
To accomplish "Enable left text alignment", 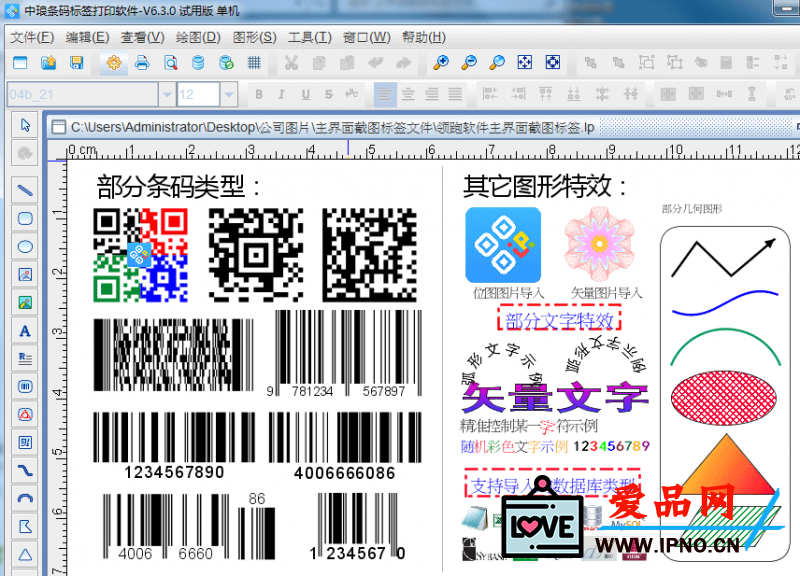I will 385,94.
